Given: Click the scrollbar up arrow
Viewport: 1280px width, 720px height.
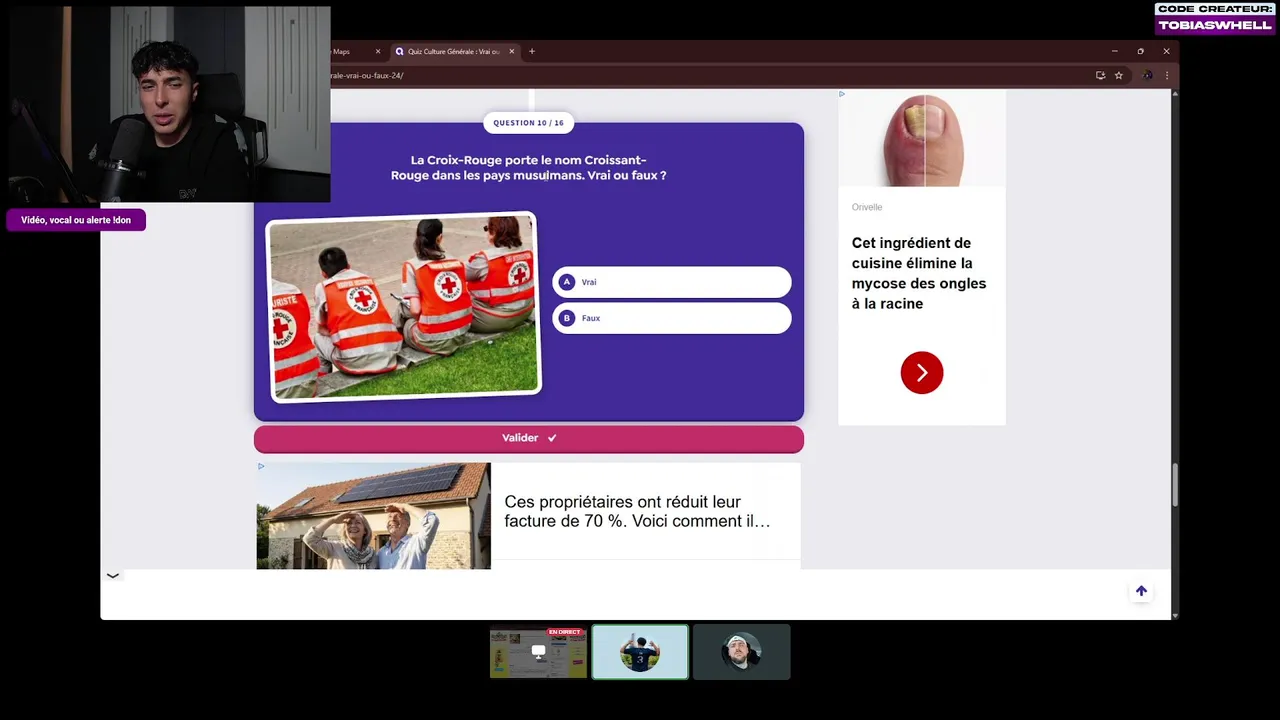Looking at the screenshot, I should (1175, 94).
